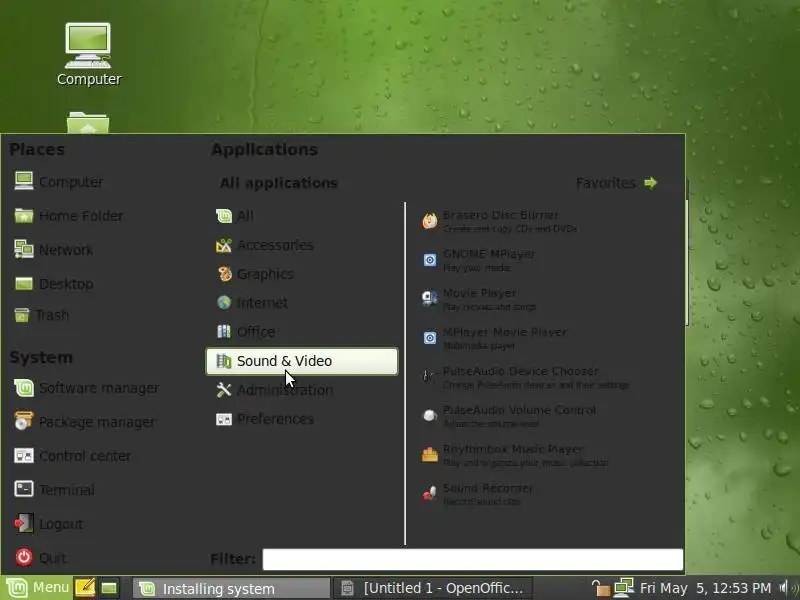This screenshot has height=600, width=800.
Task: Click the network tray icon
Action: pyautogui.click(x=623, y=588)
